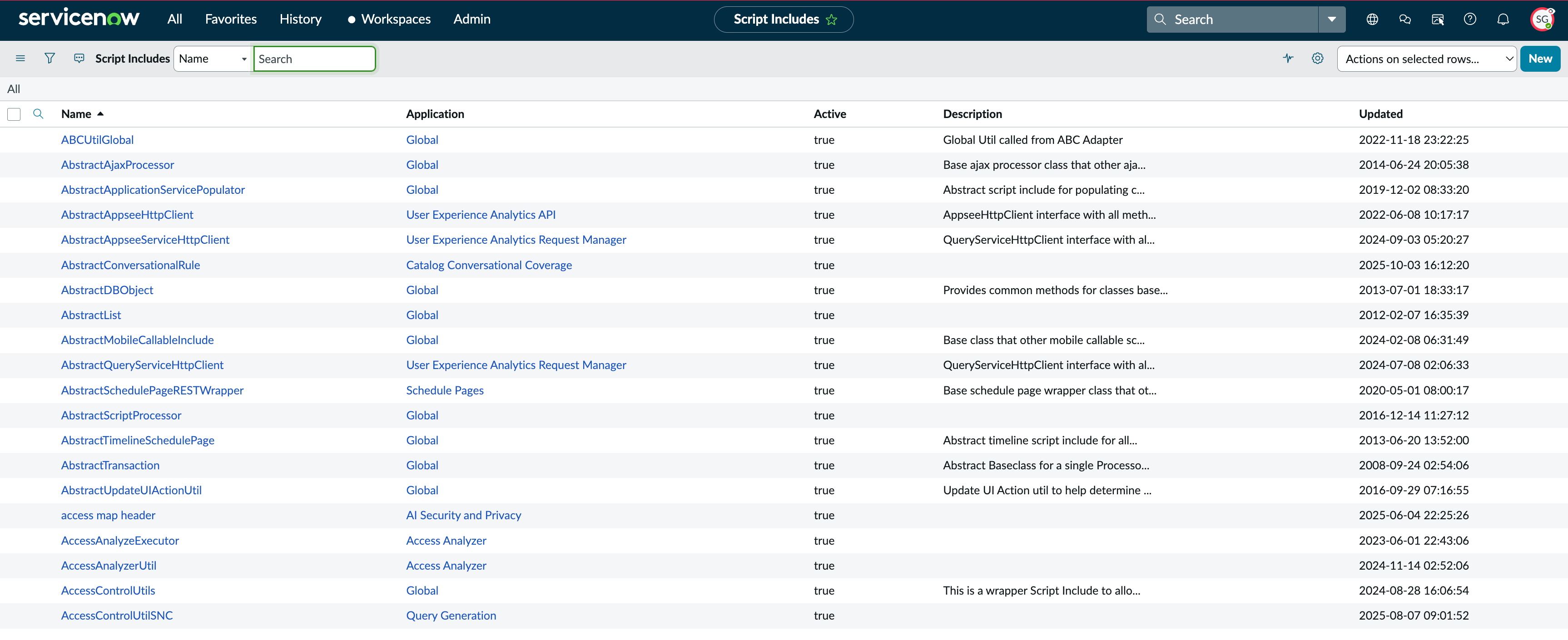
Task: Click the ServiceNow logo
Action: click(79, 18)
